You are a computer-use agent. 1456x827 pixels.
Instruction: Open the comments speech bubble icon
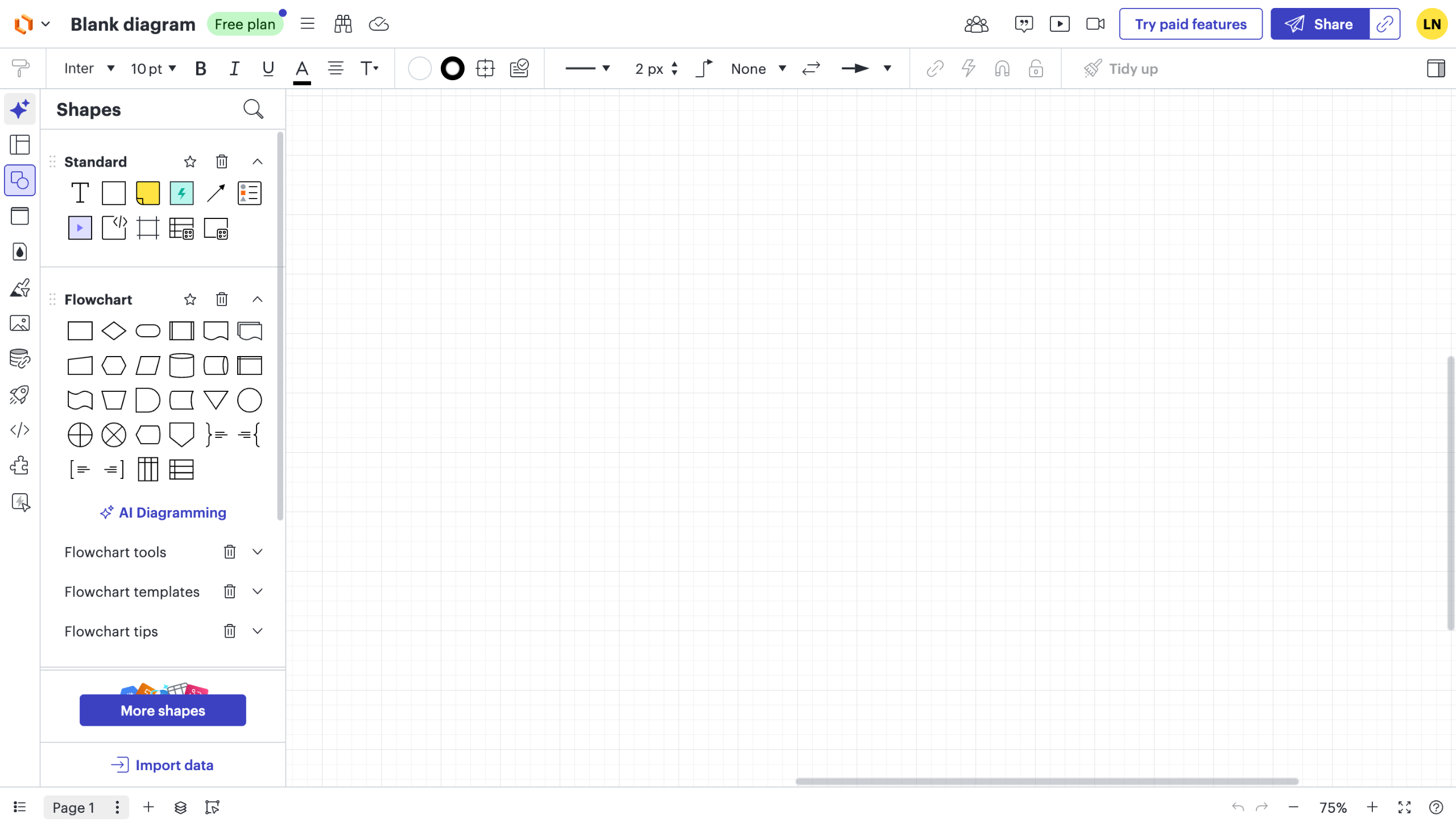1024,24
